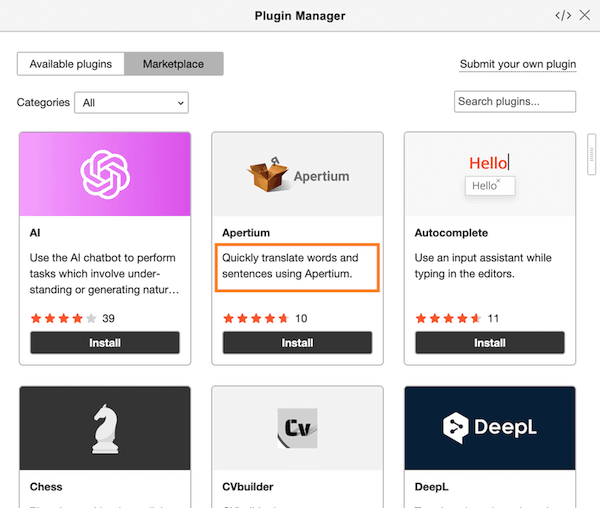Select the CVbuilder plugin title
The image size is (600, 508).
[x=248, y=487]
